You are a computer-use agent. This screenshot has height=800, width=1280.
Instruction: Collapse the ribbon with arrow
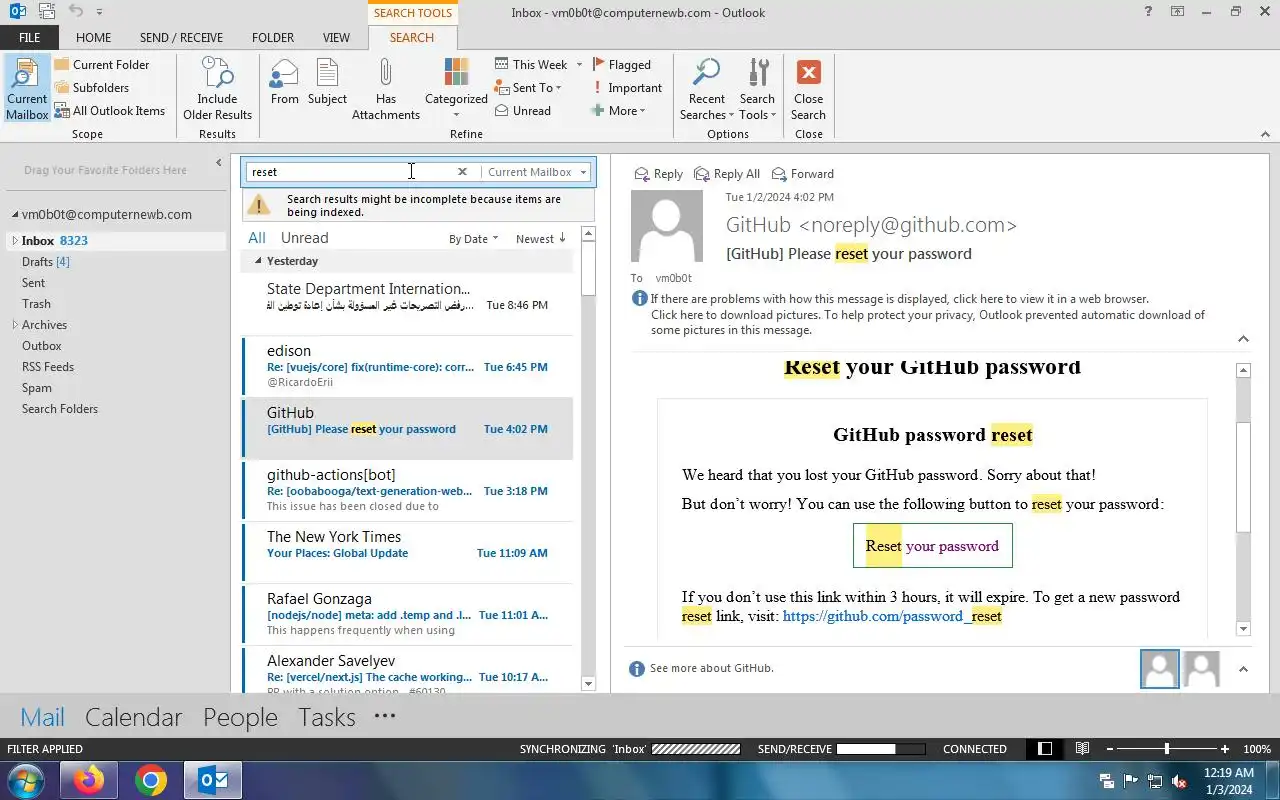pos(1266,133)
